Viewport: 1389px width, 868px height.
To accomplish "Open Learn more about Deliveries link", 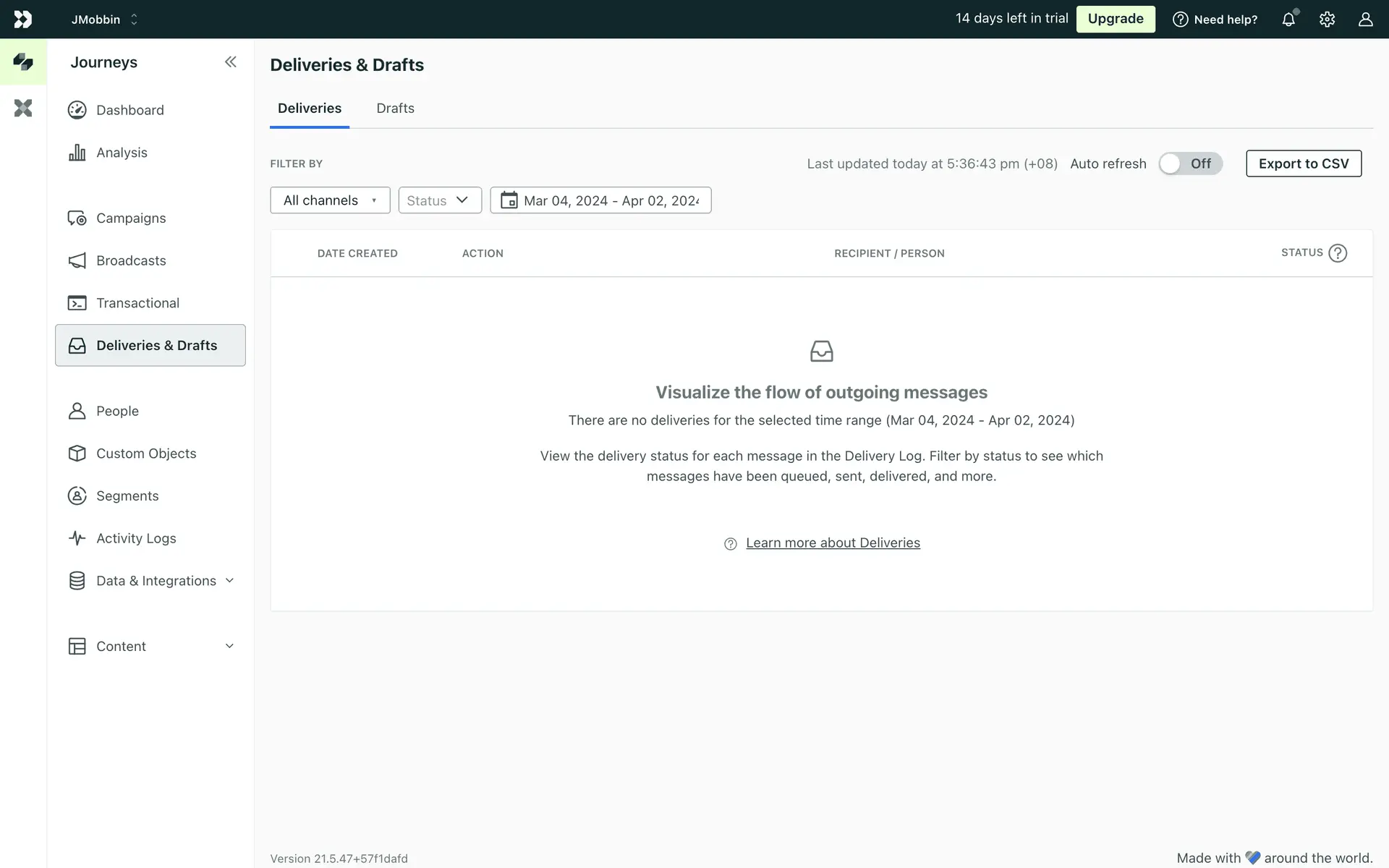I will point(833,543).
